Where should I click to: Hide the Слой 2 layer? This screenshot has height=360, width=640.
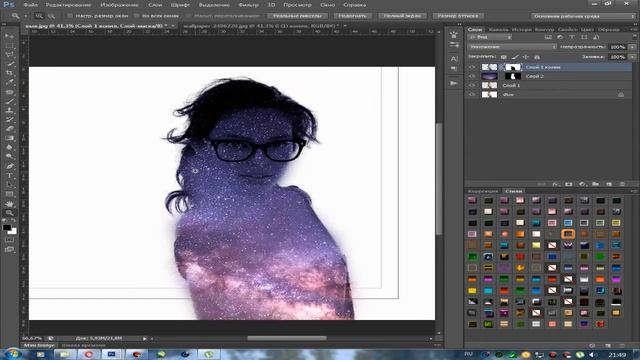pos(473,76)
